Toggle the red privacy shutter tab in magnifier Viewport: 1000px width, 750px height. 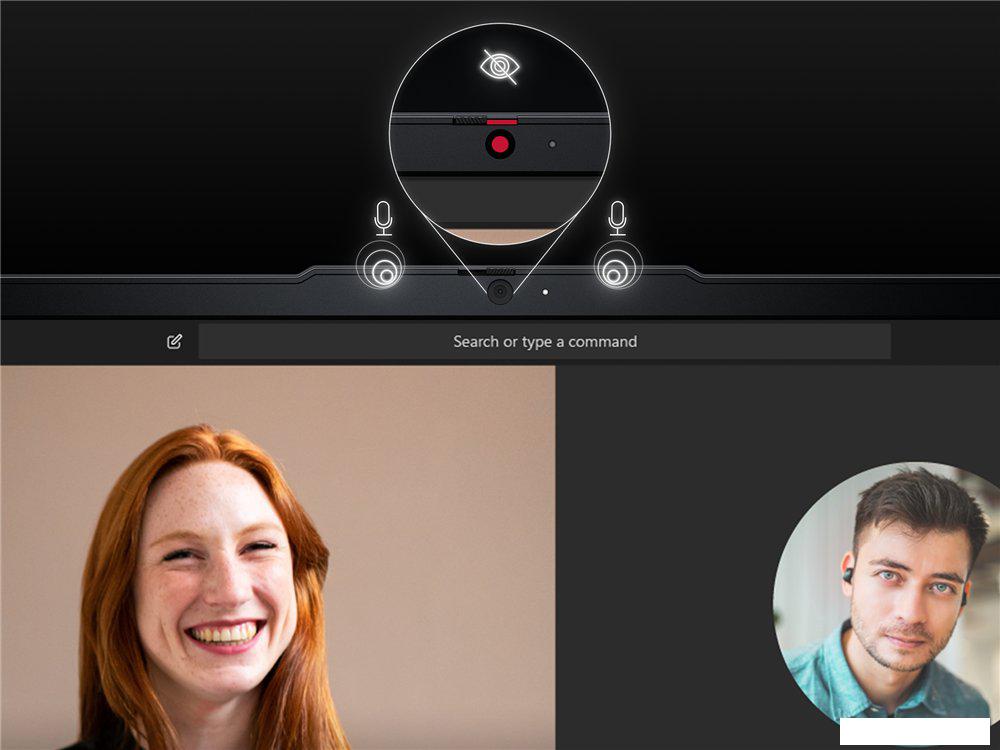click(500, 120)
